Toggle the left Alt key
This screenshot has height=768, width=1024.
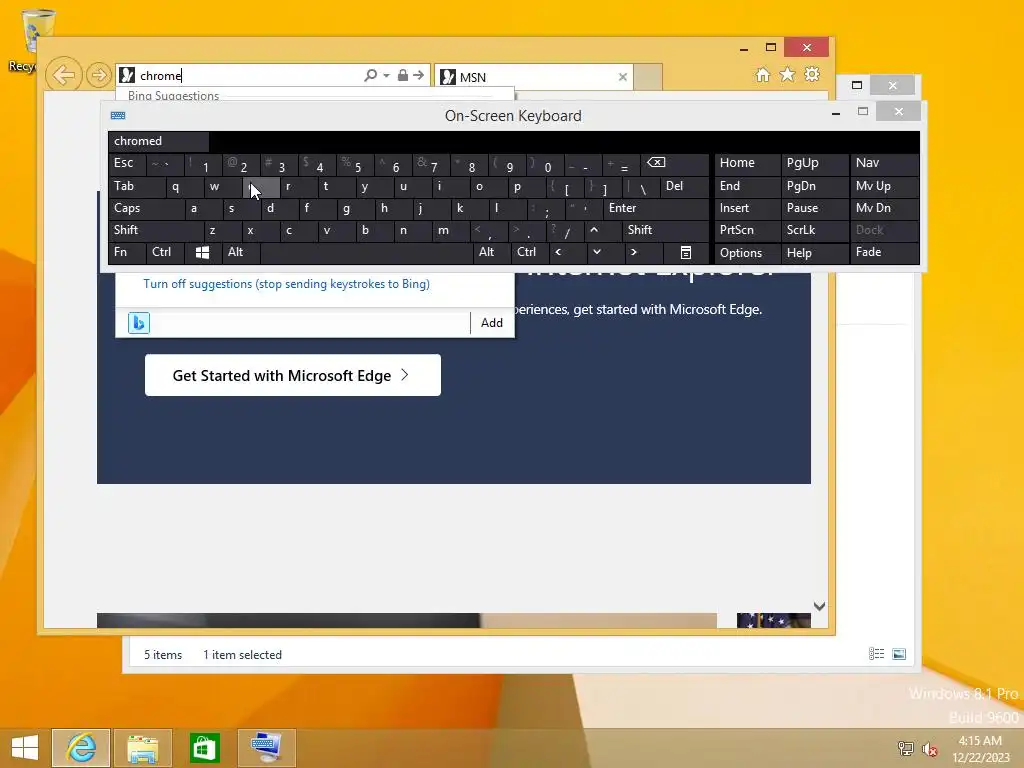coord(241,252)
